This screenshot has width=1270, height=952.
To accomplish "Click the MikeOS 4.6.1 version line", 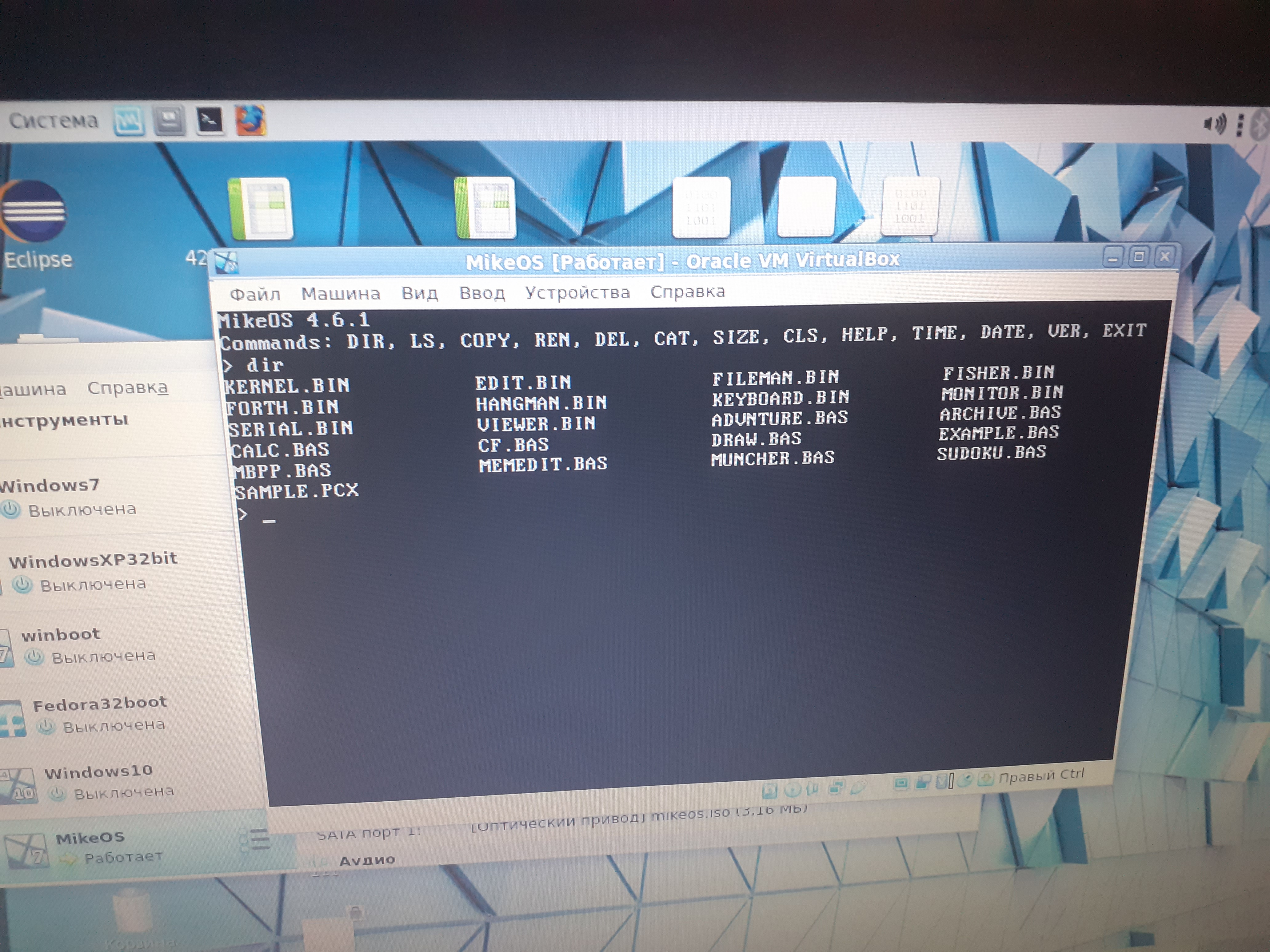I will (x=294, y=320).
